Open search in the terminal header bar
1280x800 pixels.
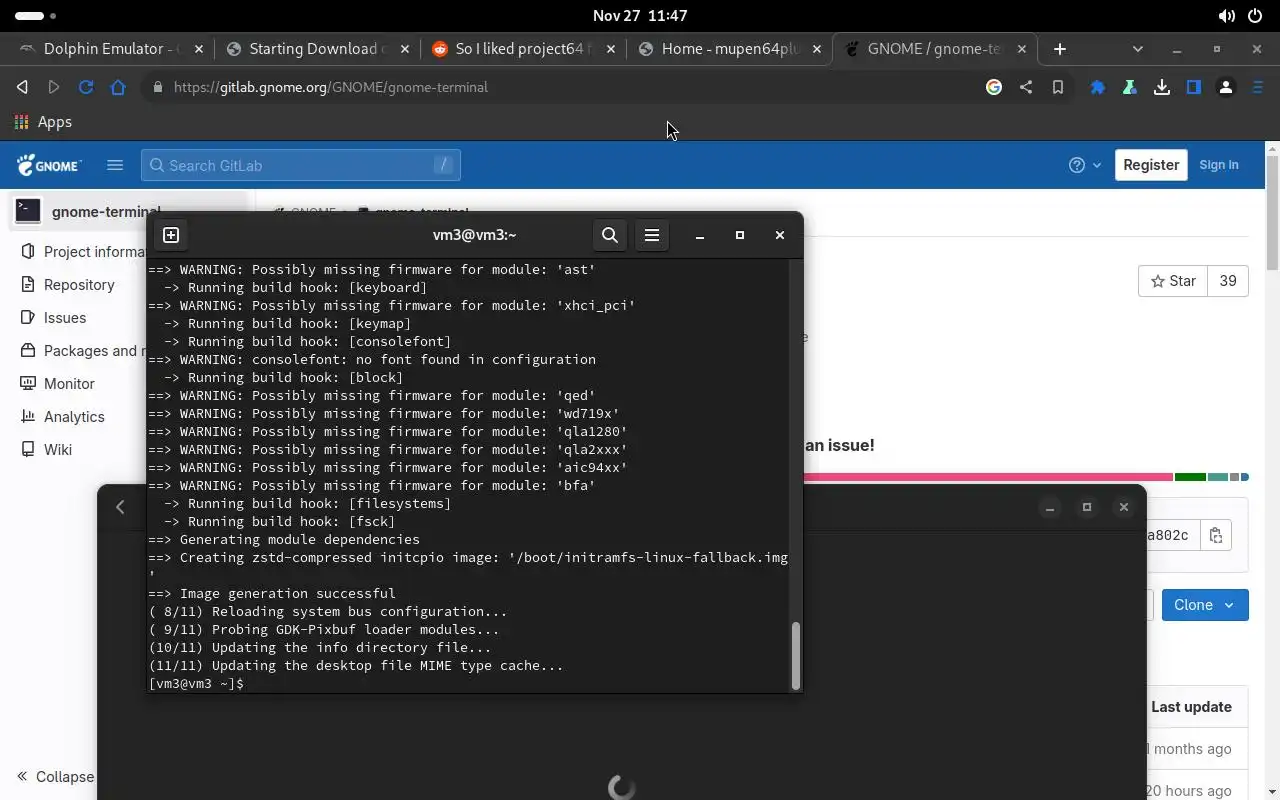[610, 235]
